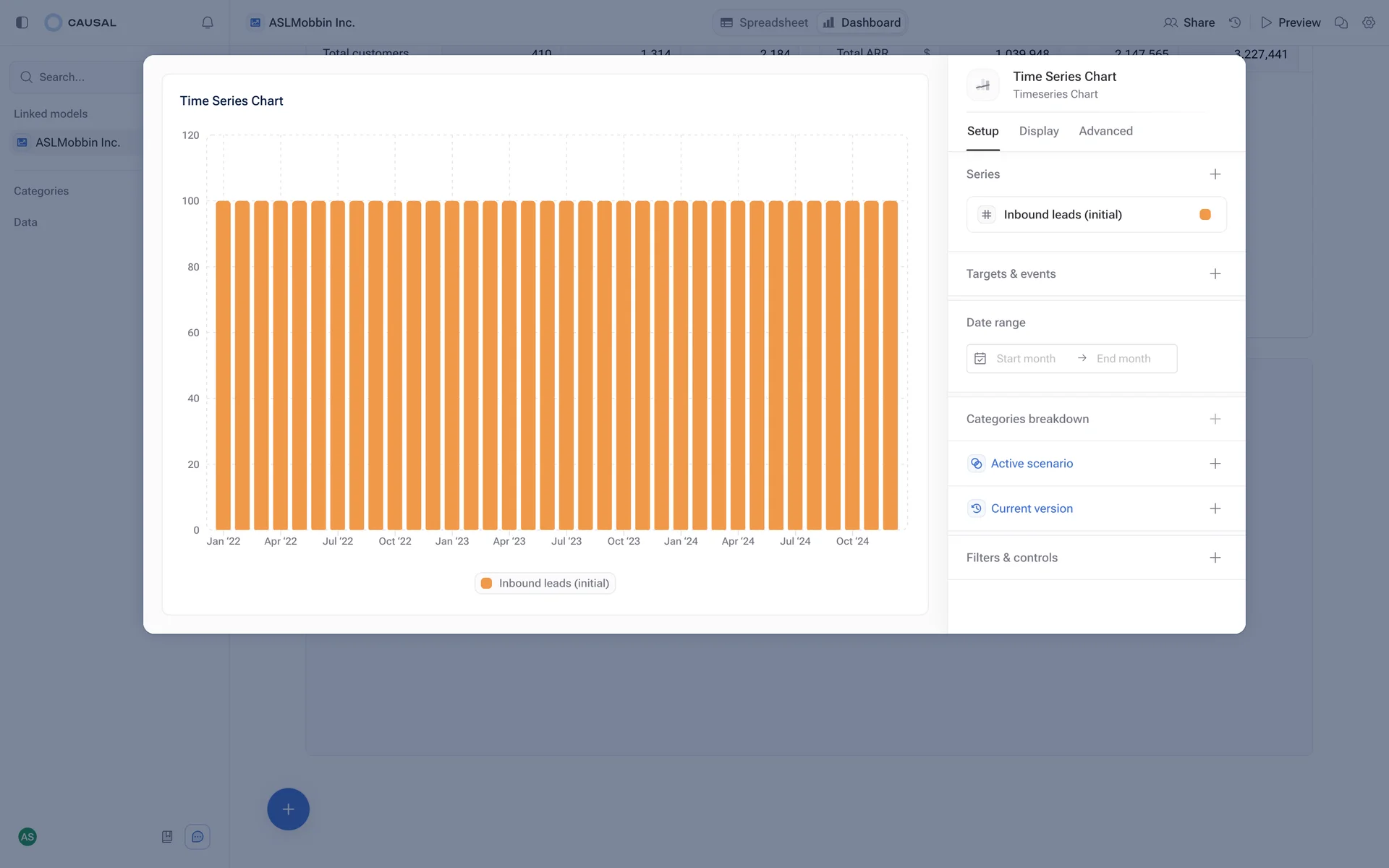Click the book documentation icon
Image resolution: width=1389 pixels, height=868 pixels.
point(167,837)
